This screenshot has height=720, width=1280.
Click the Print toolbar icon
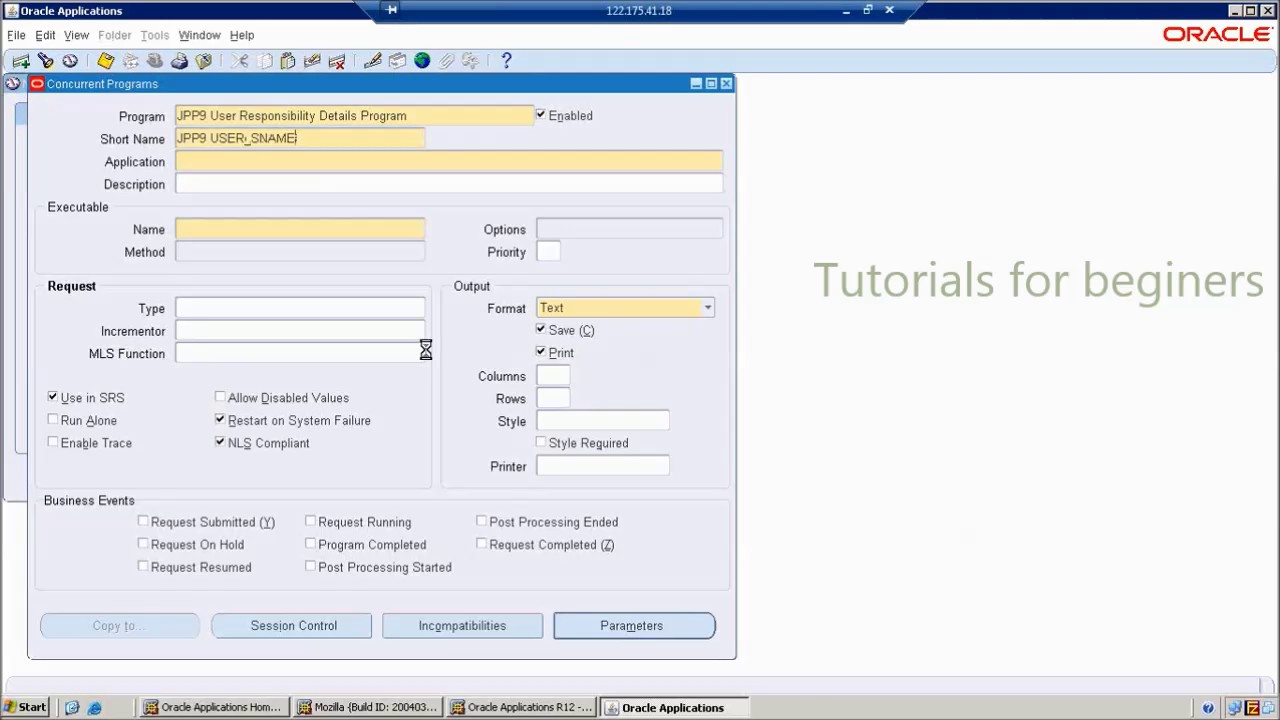179,61
